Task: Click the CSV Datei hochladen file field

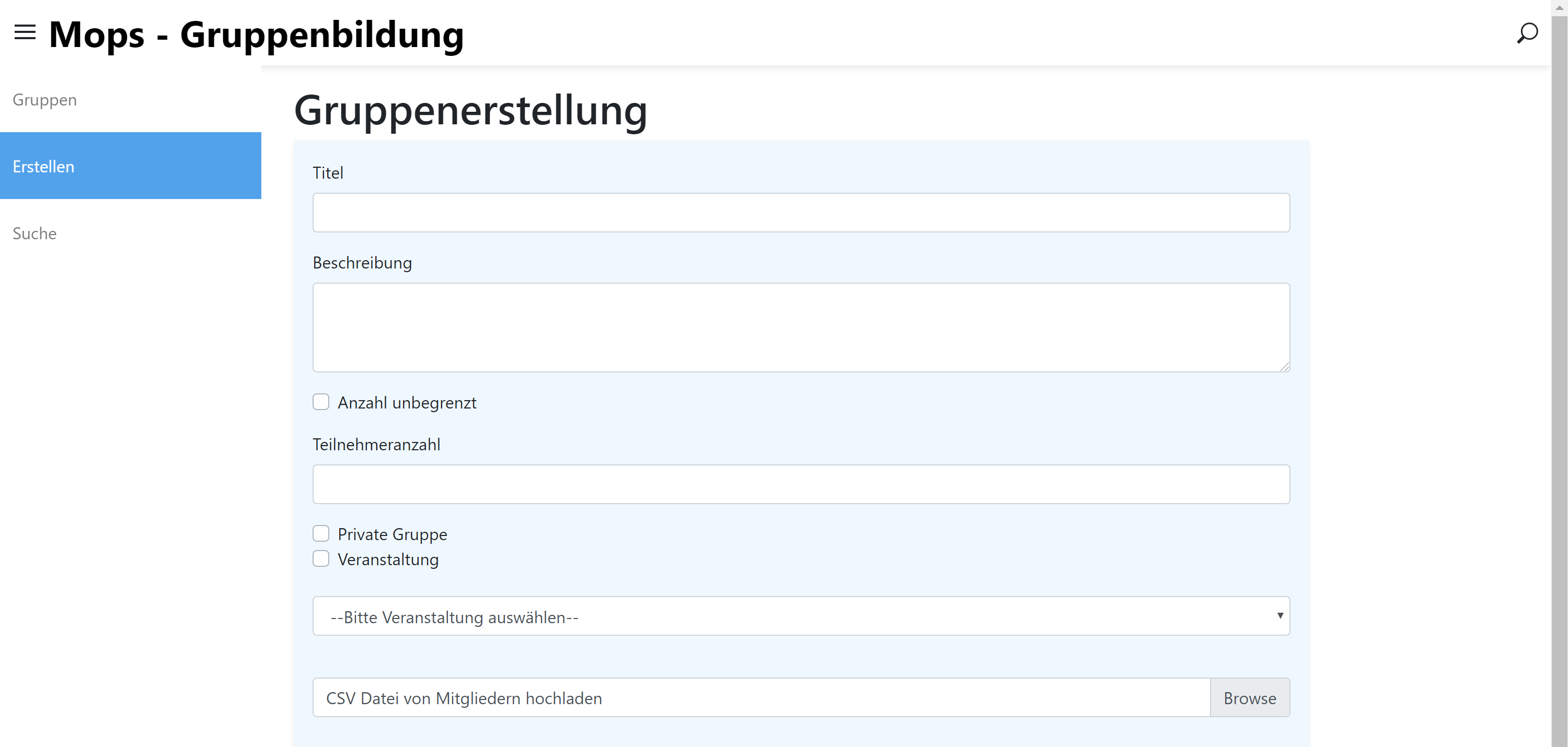Action: coord(761,698)
